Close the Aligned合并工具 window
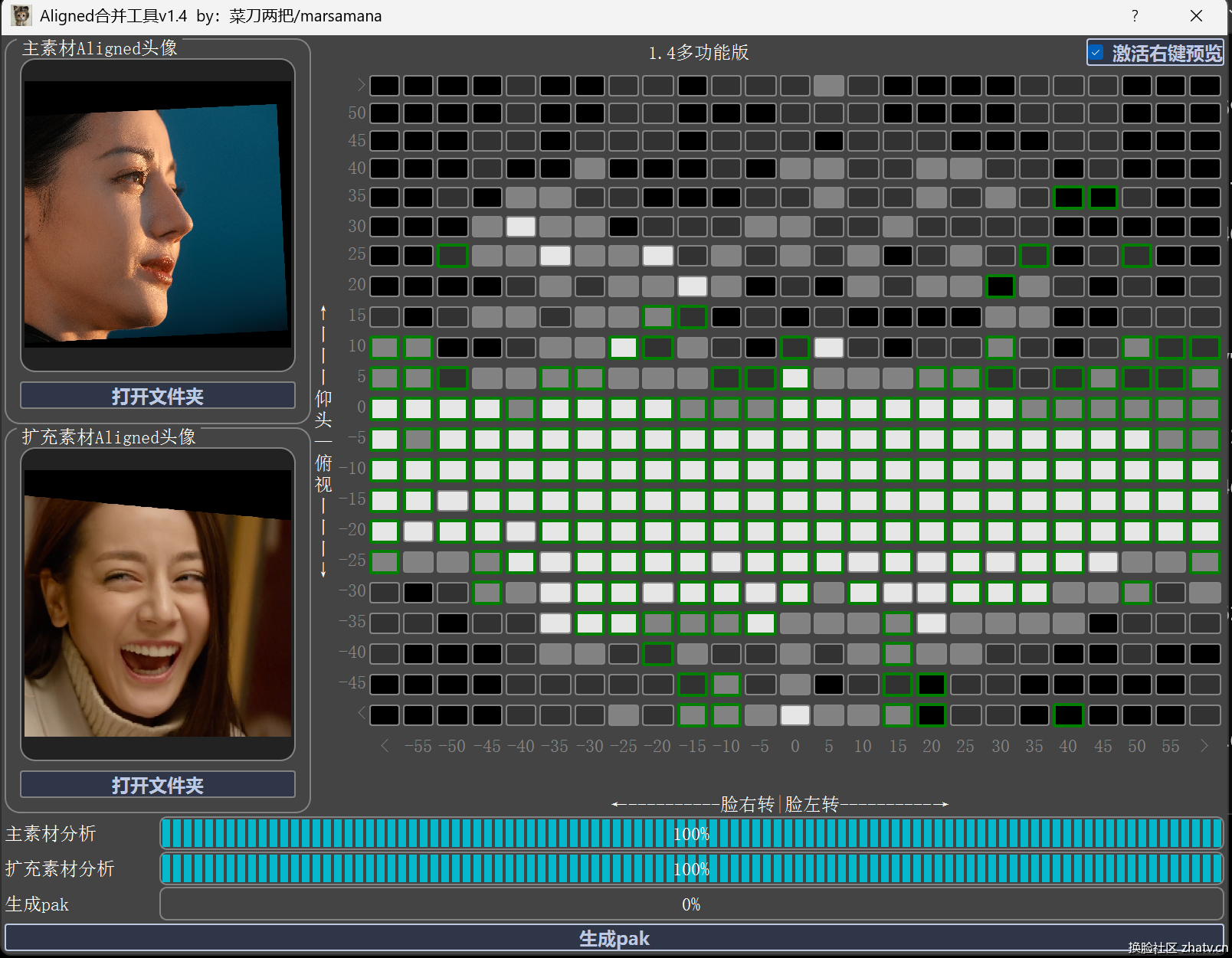Screen dimensions: 1232x958 (x=1196, y=15)
